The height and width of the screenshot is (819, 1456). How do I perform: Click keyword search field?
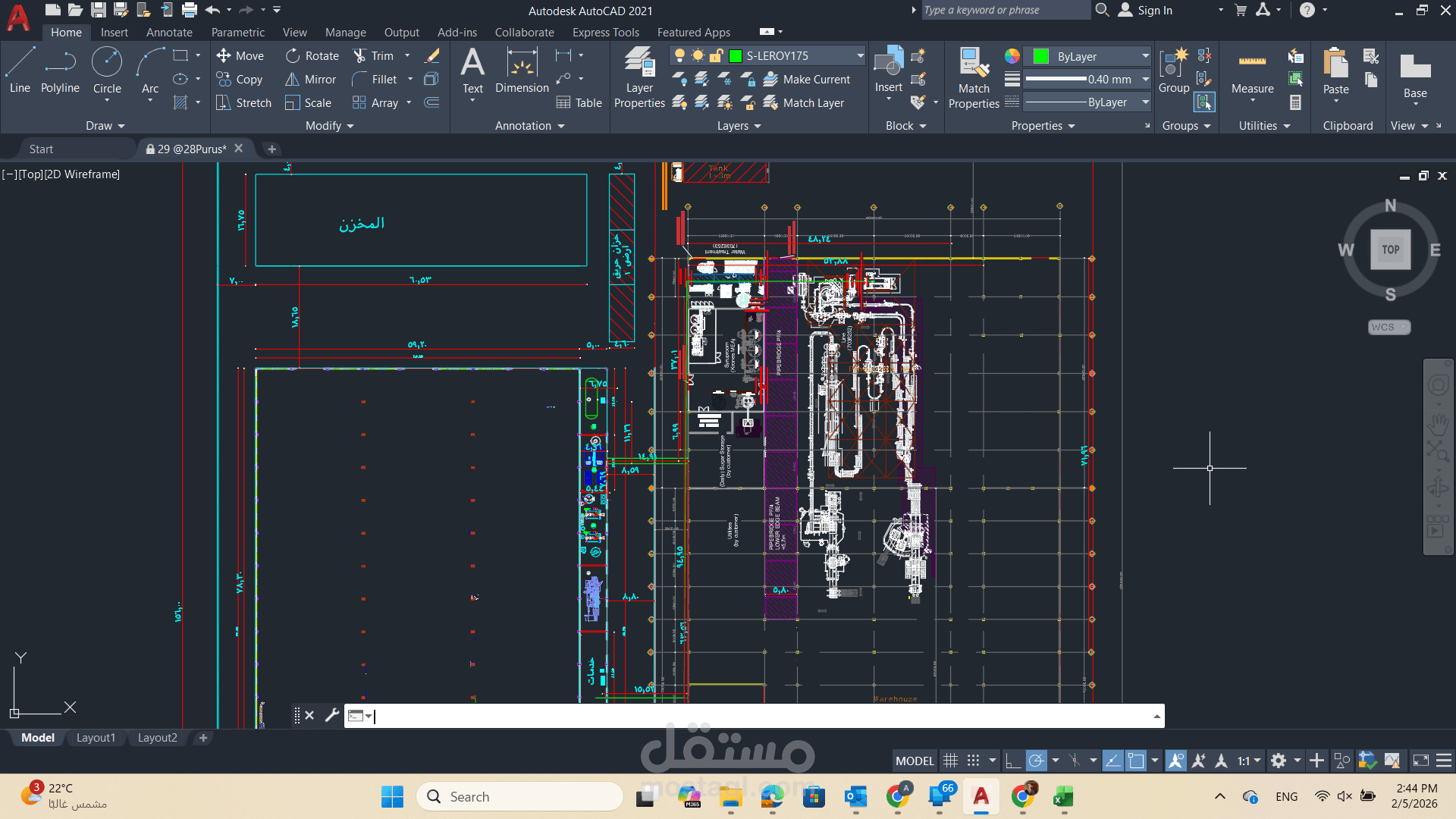(1005, 10)
